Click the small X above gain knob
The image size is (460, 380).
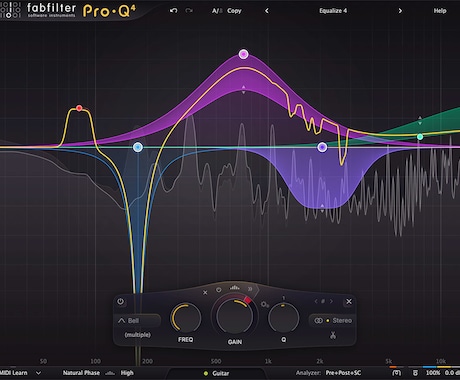[x=205, y=292]
